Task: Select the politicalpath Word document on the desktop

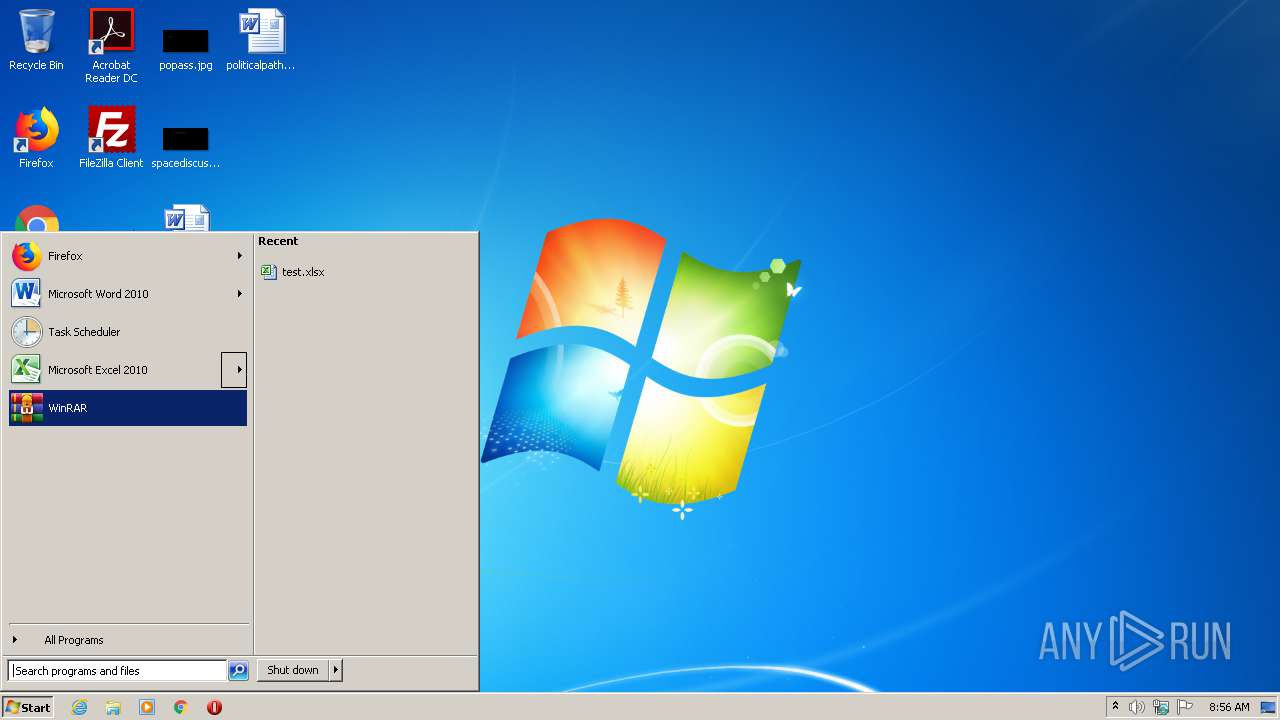Action: [261, 41]
